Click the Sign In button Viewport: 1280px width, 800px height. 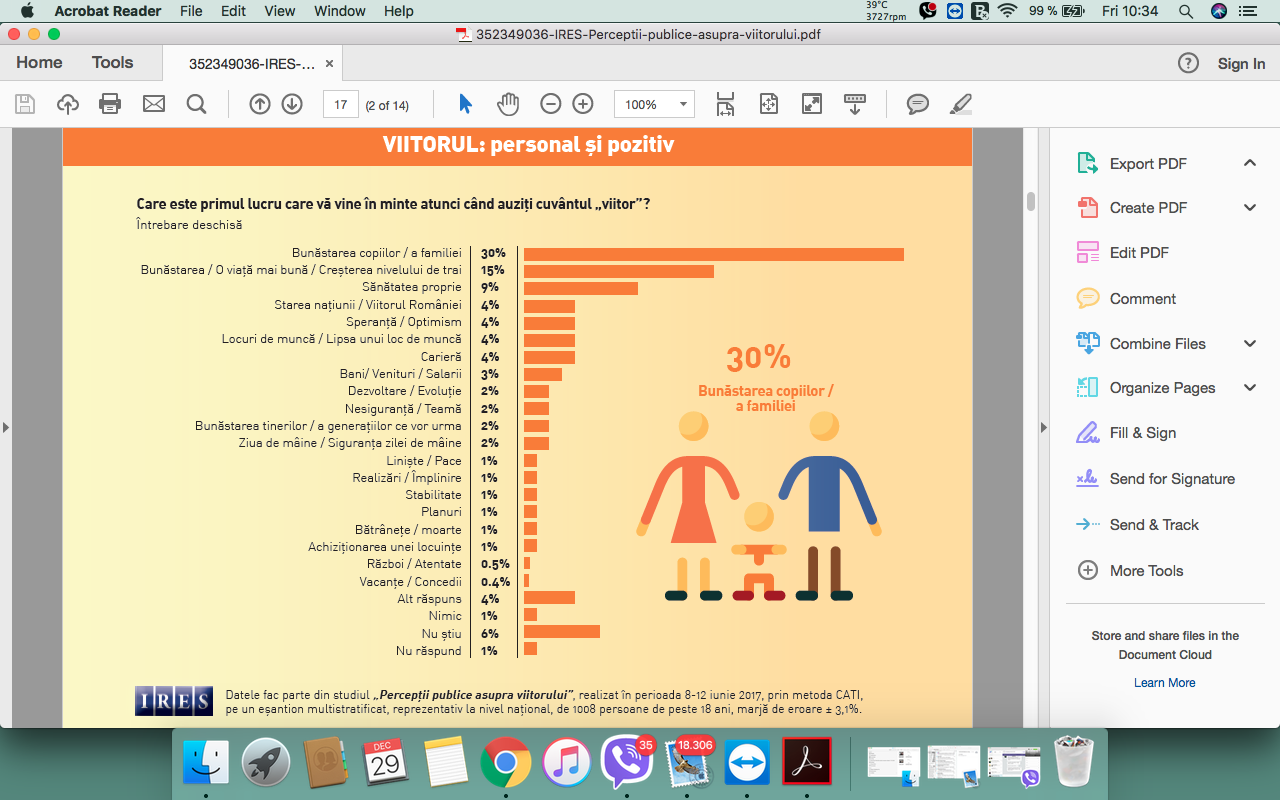click(x=1241, y=63)
